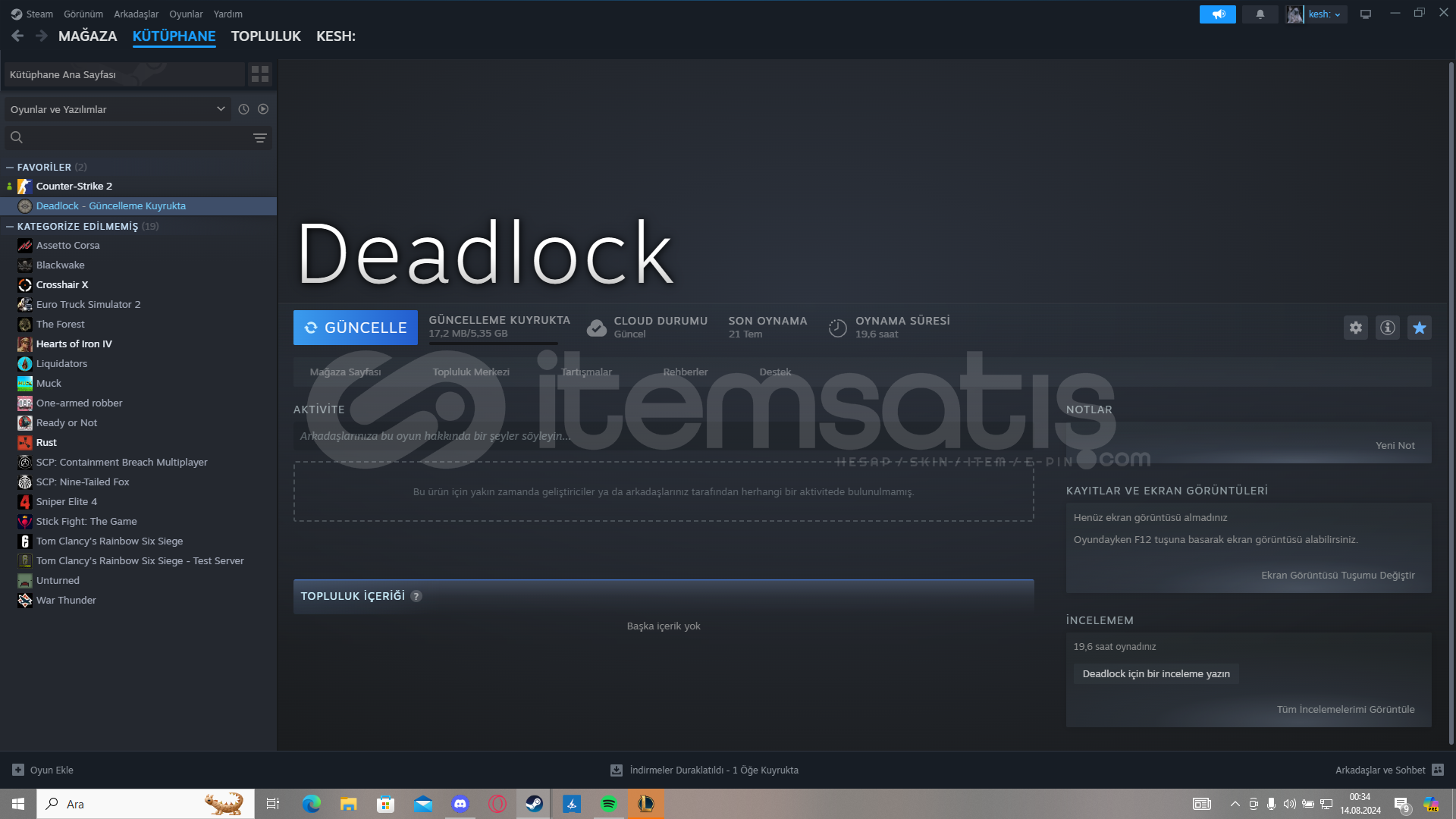Viewport: 1456px width, 819px height.
Task: Select Hearts of Iron IV
Action: [138, 344]
